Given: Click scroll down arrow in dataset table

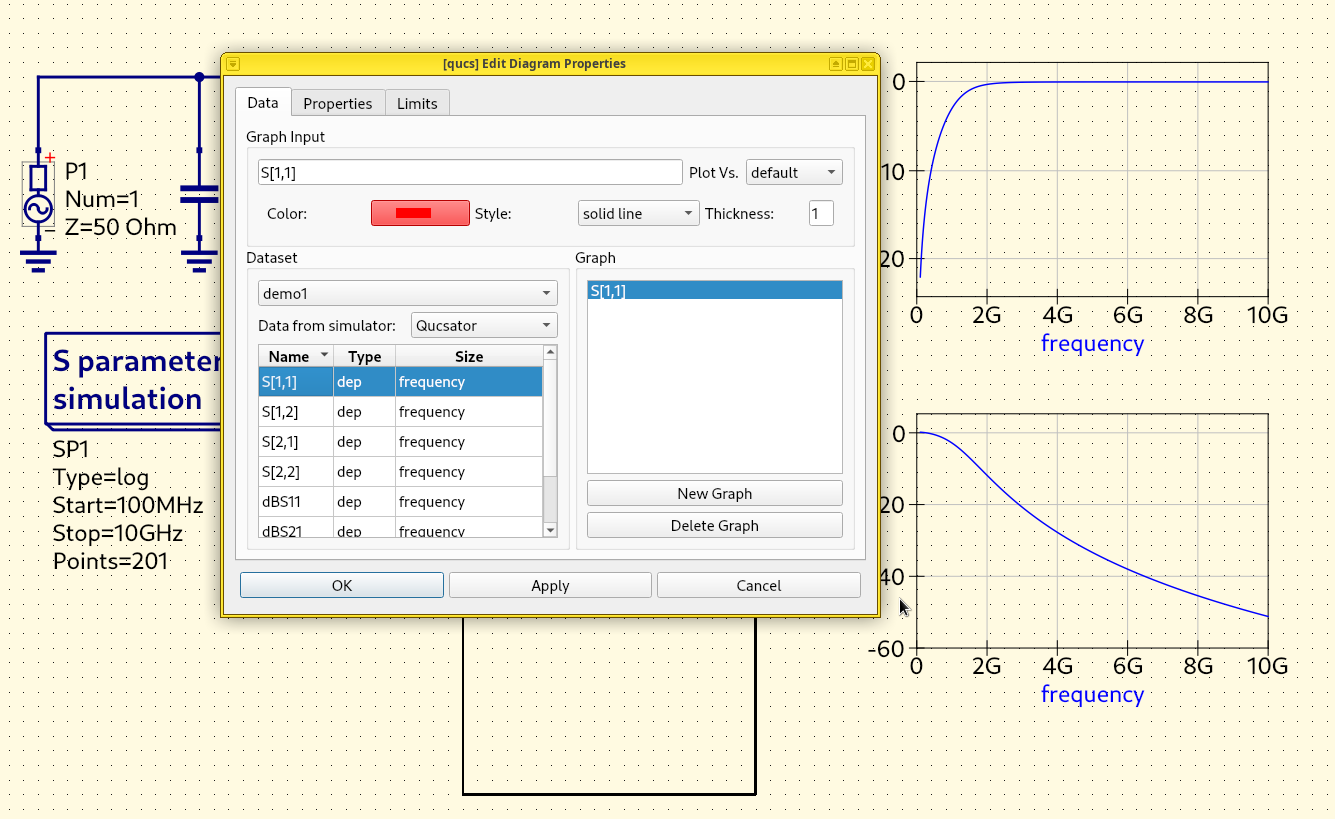Looking at the screenshot, I should click(549, 530).
